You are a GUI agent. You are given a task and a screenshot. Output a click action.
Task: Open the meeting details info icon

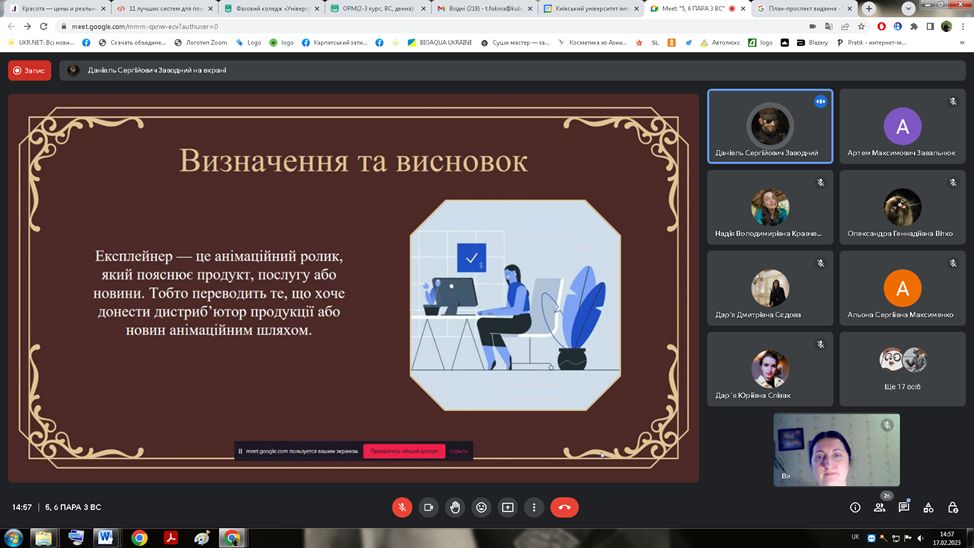tap(855, 508)
